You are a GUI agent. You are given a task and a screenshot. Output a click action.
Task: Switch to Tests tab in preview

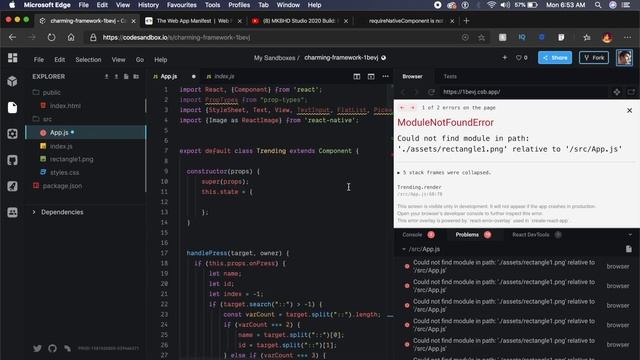coord(450,76)
